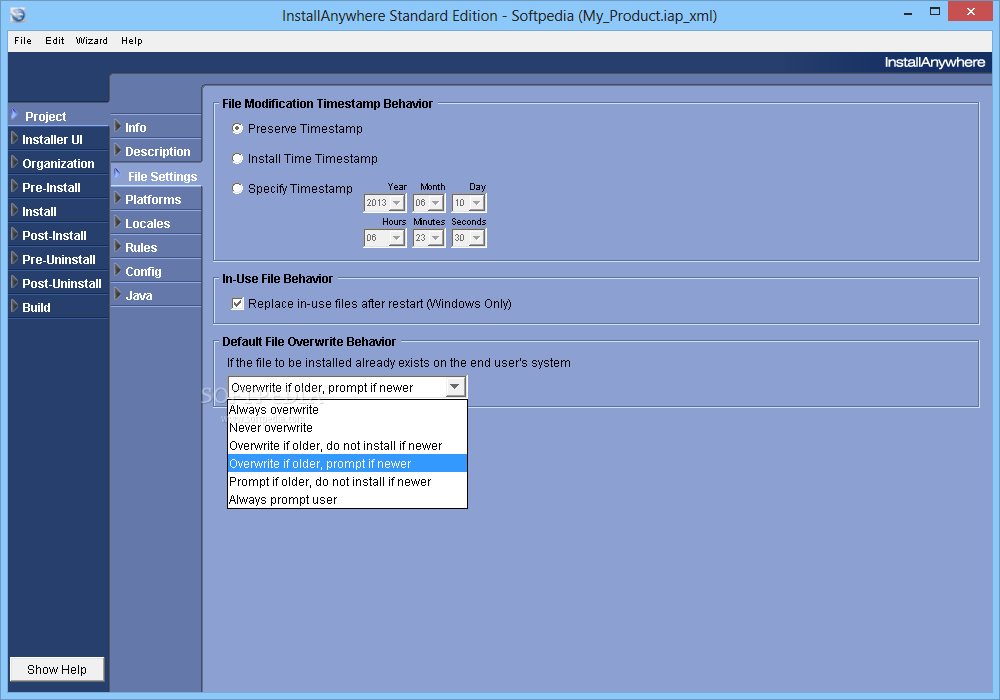This screenshot has width=1000, height=700.
Task: Maximize the InstallAnywhere window
Action: point(935,12)
